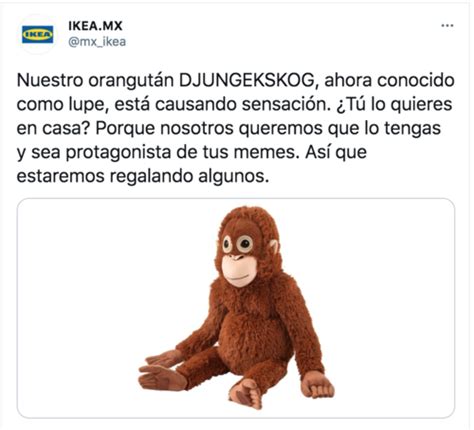Click the orangutan's big round eyes
The width and height of the screenshot is (474, 430).
tap(238, 244)
